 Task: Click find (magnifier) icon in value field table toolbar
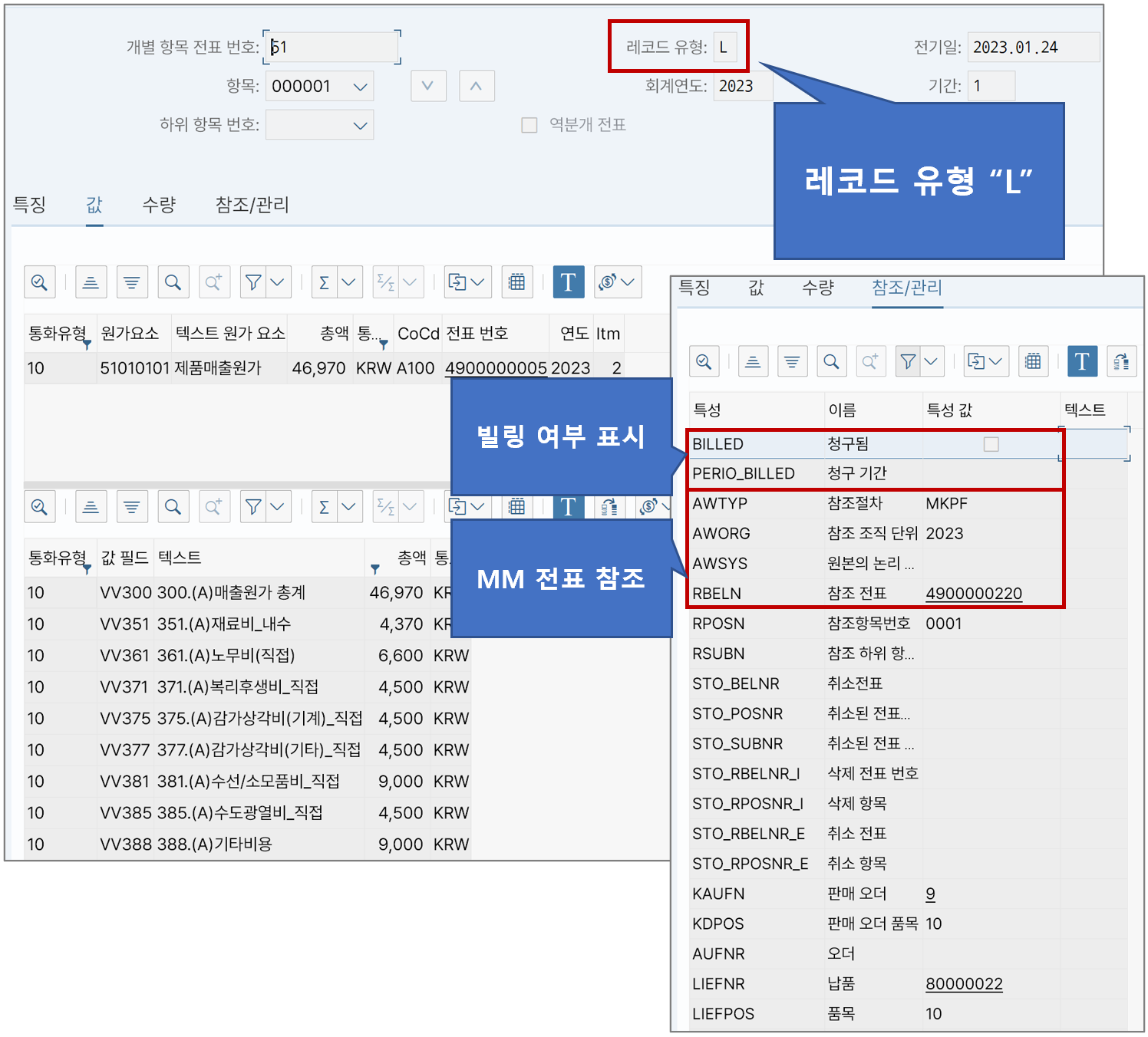coord(173,506)
